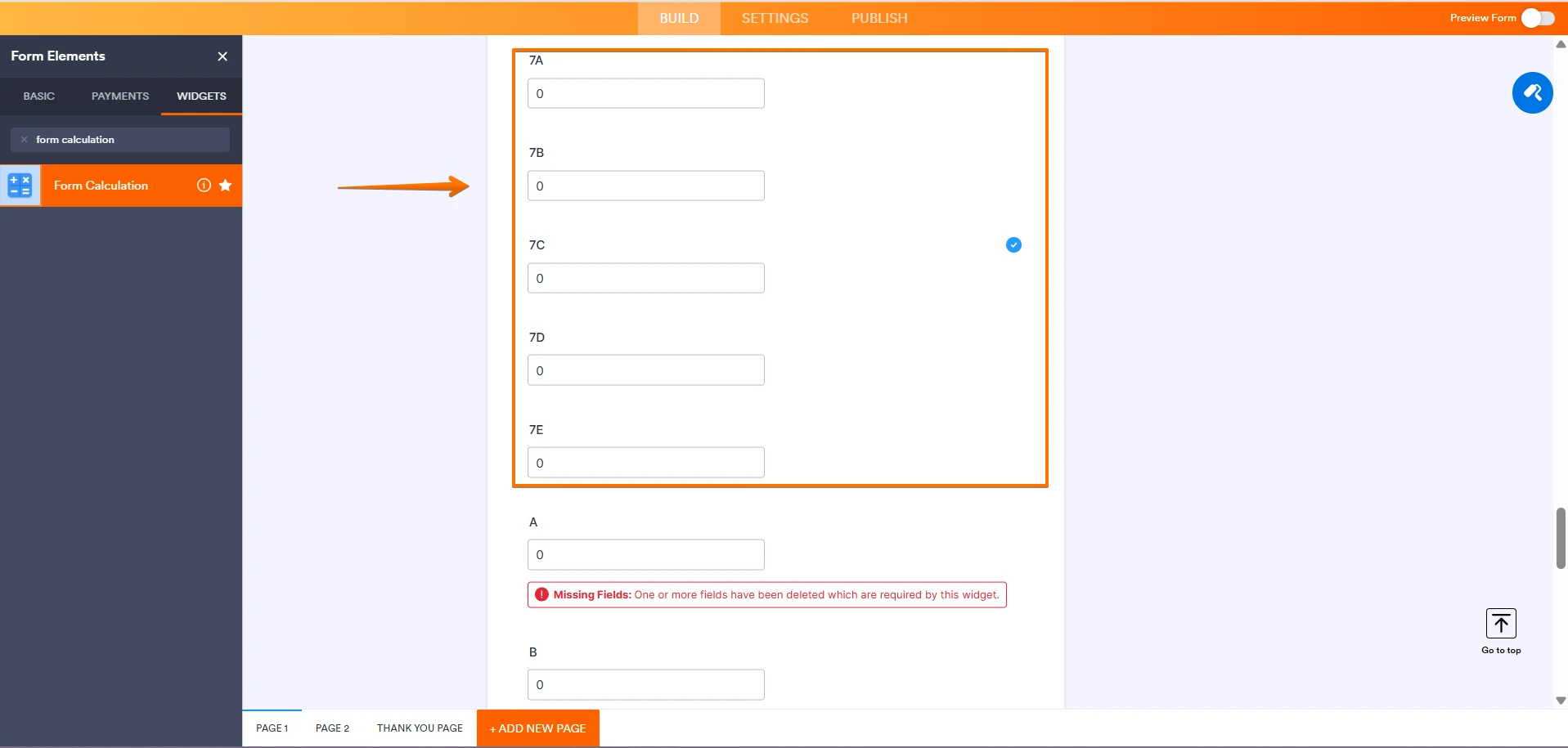
Task: Favorite the Form Calculation widget with the star
Action: point(227,186)
